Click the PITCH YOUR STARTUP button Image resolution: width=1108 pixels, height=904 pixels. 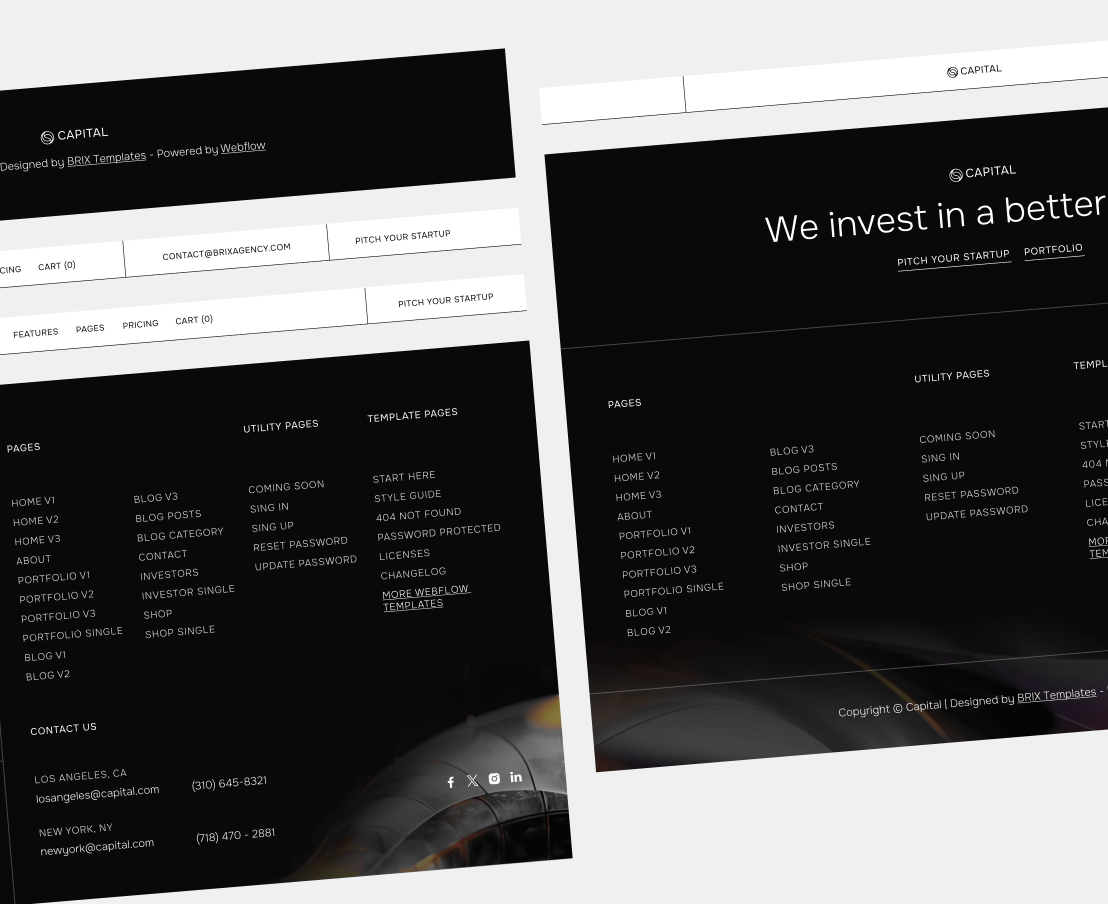tap(446, 298)
